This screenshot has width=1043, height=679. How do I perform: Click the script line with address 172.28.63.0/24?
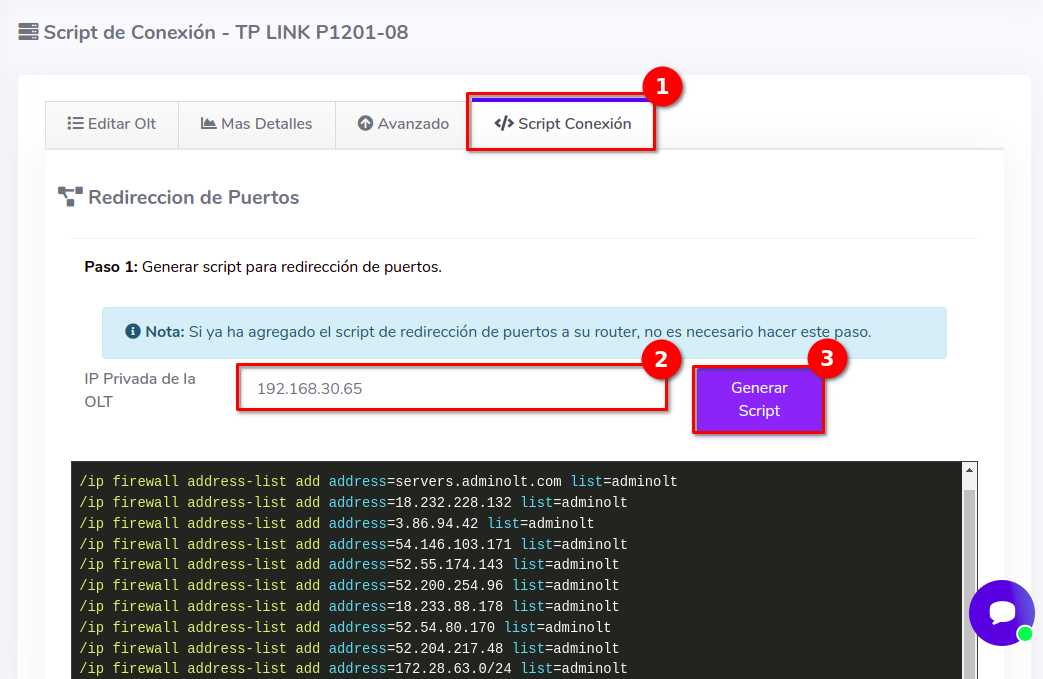[353, 669]
